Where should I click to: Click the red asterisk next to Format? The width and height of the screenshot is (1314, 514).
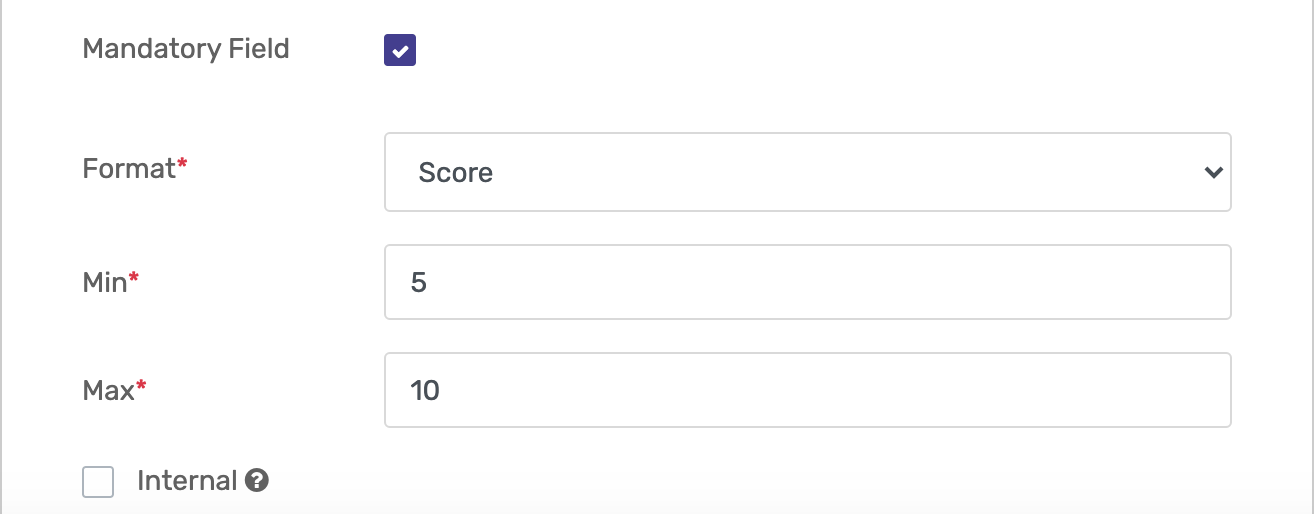[x=183, y=163]
